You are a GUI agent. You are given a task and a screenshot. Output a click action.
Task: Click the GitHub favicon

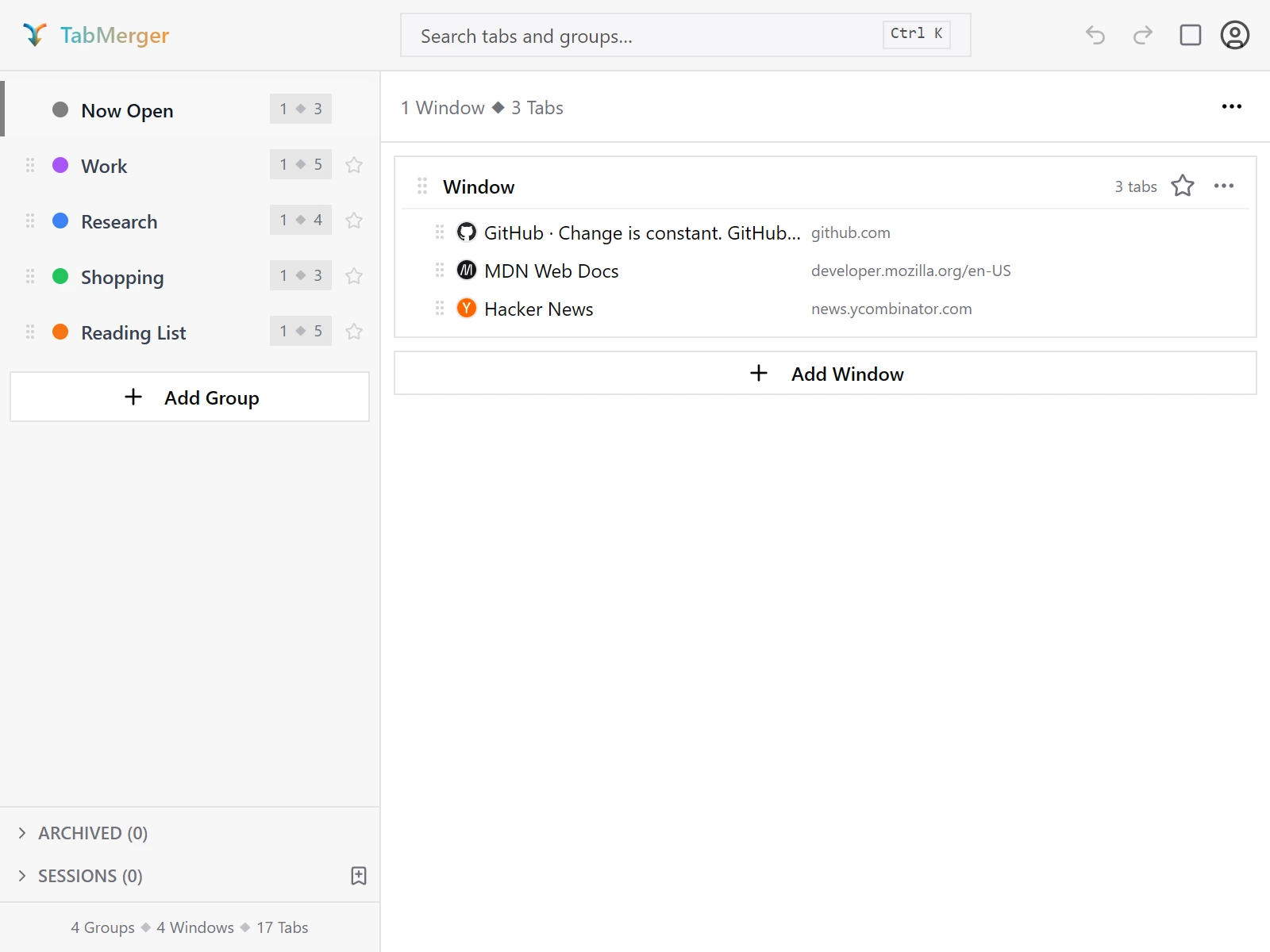[467, 232]
